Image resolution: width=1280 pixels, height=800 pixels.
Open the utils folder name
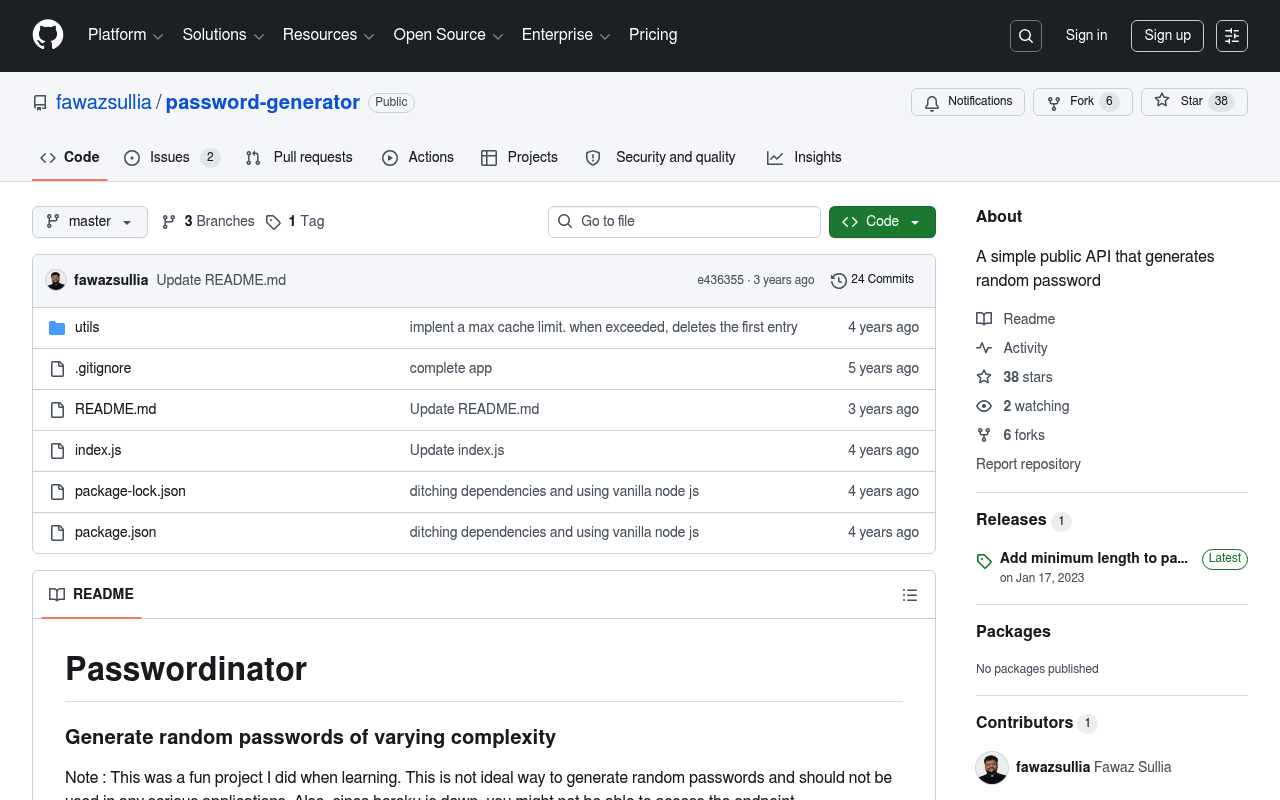(x=87, y=327)
